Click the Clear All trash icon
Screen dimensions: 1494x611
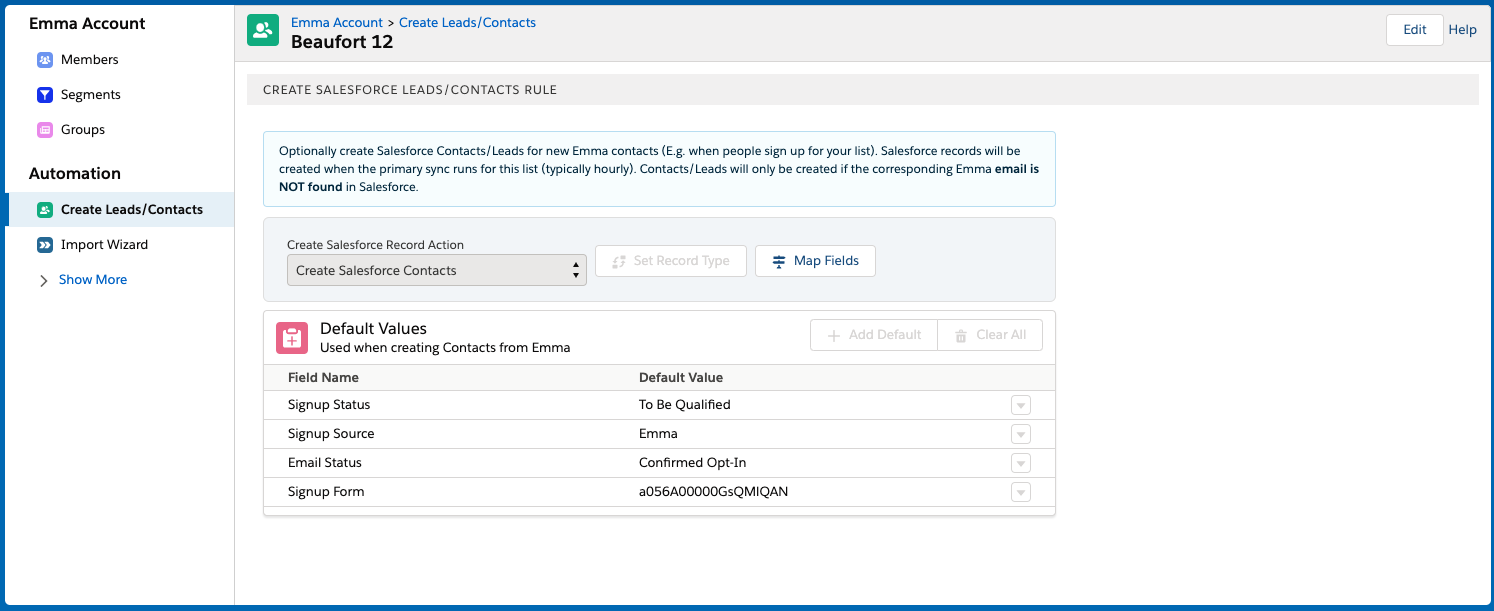(961, 335)
